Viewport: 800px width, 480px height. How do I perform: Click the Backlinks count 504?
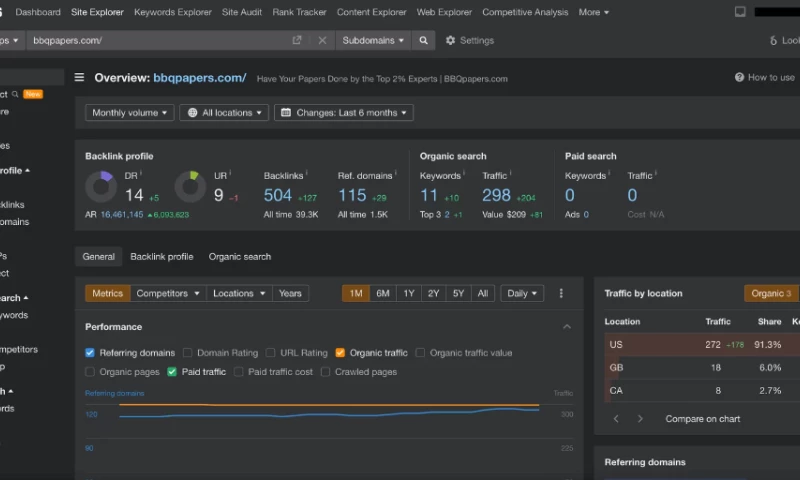pos(278,195)
